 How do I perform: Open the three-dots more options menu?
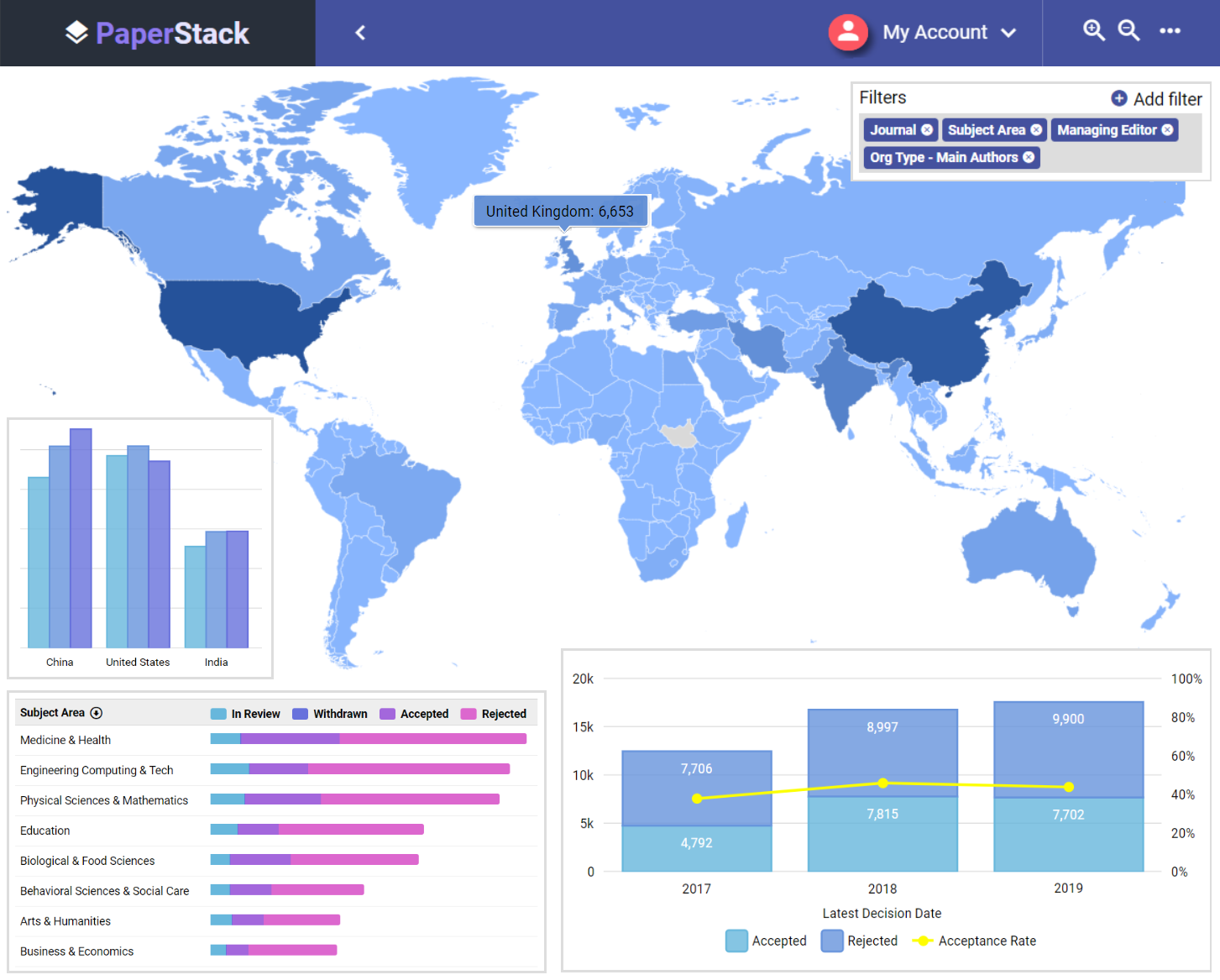pyautogui.click(x=1170, y=31)
